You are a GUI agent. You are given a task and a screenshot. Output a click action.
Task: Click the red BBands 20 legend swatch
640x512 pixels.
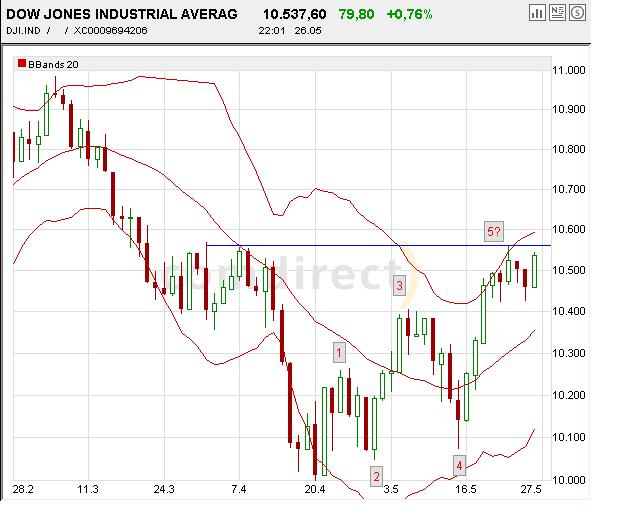coord(22,63)
